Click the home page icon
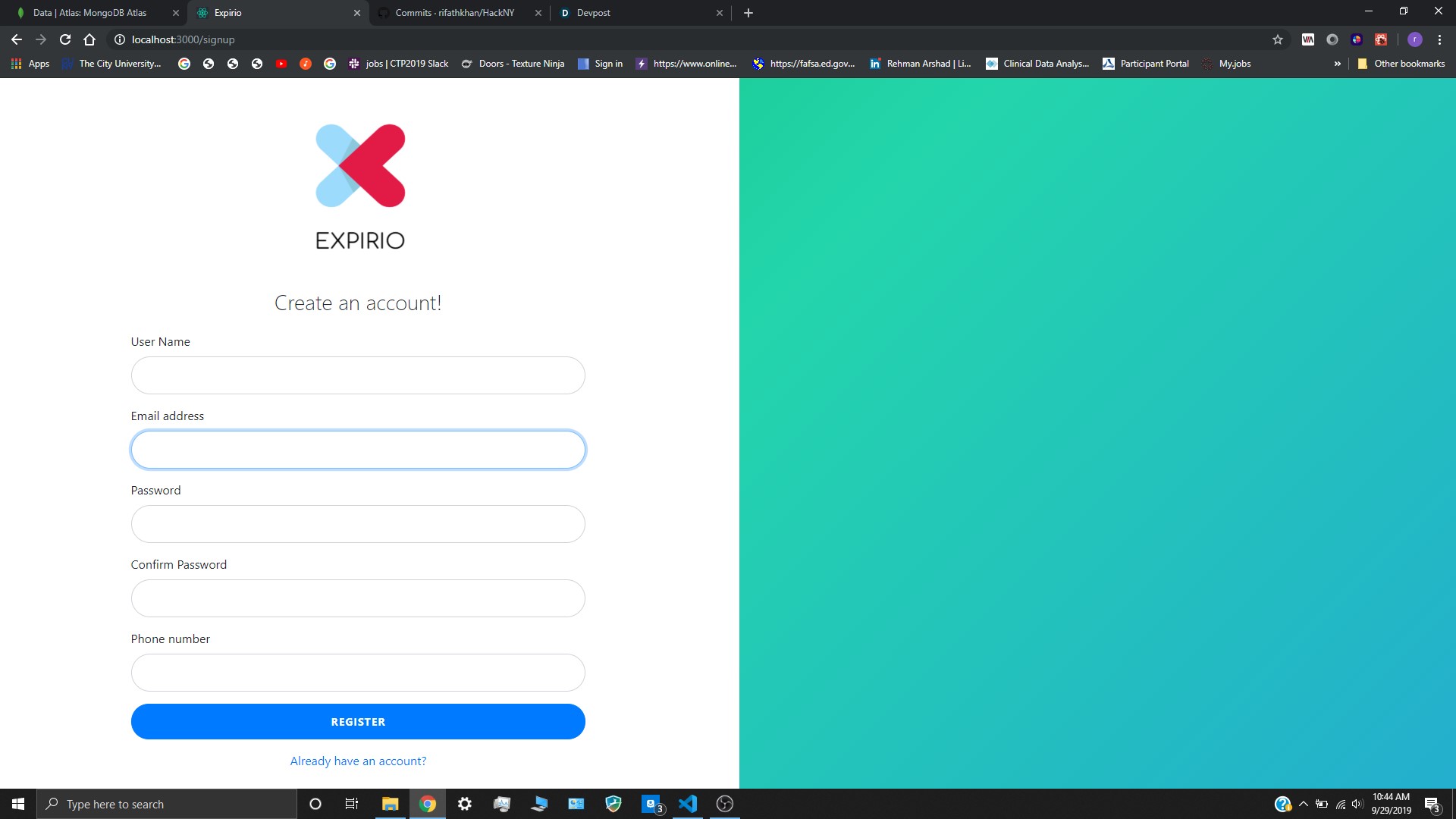Viewport: 1456px width, 819px height. [89, 39]
